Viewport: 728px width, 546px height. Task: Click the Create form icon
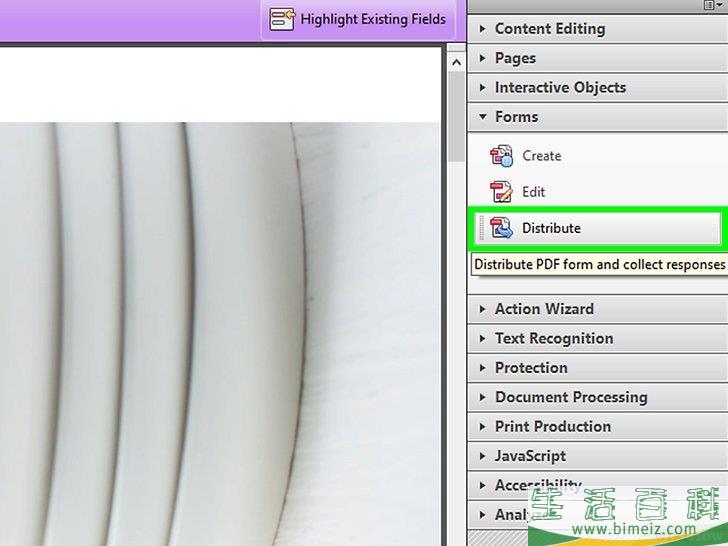(x=501, y=156)
